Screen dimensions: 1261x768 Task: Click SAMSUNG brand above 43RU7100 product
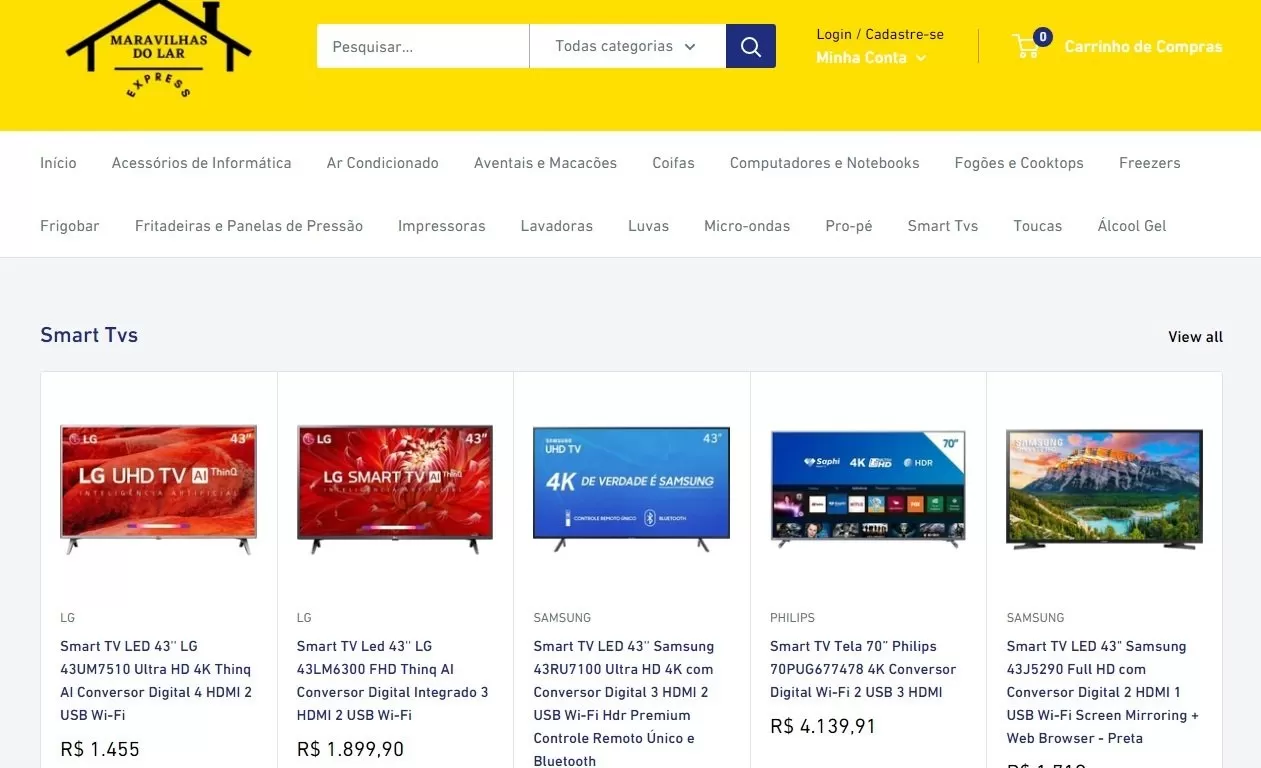pyautogui.click(x=562, y=618)
